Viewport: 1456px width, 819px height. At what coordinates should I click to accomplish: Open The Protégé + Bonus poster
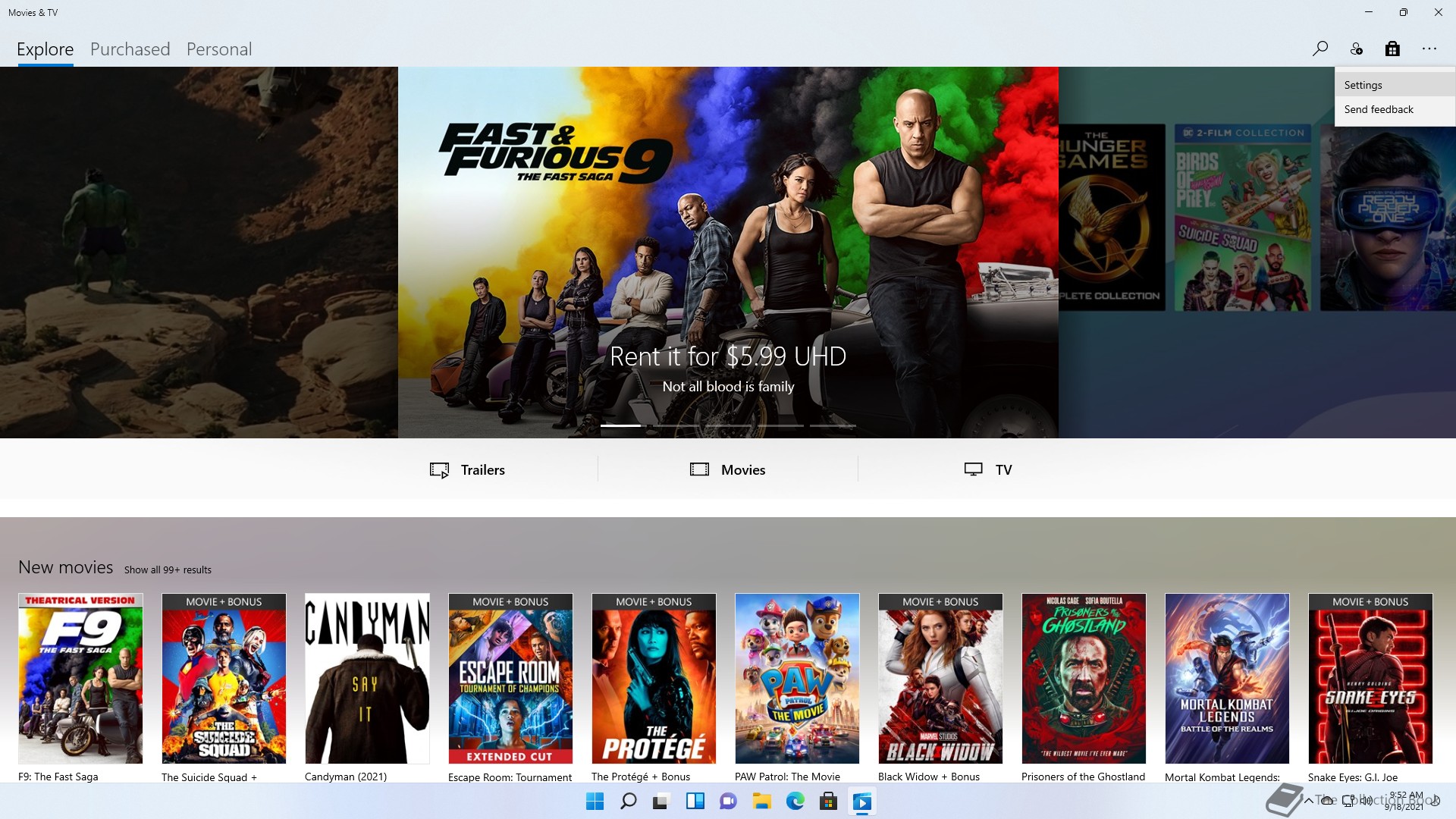[654, 679]
